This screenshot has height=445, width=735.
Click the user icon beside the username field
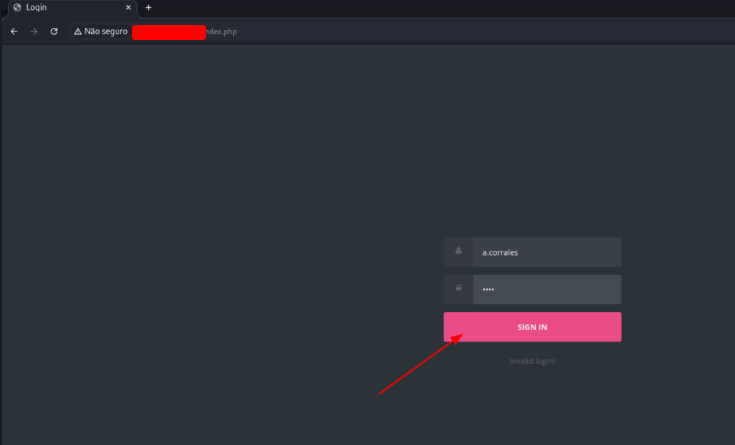coord(458,251)
